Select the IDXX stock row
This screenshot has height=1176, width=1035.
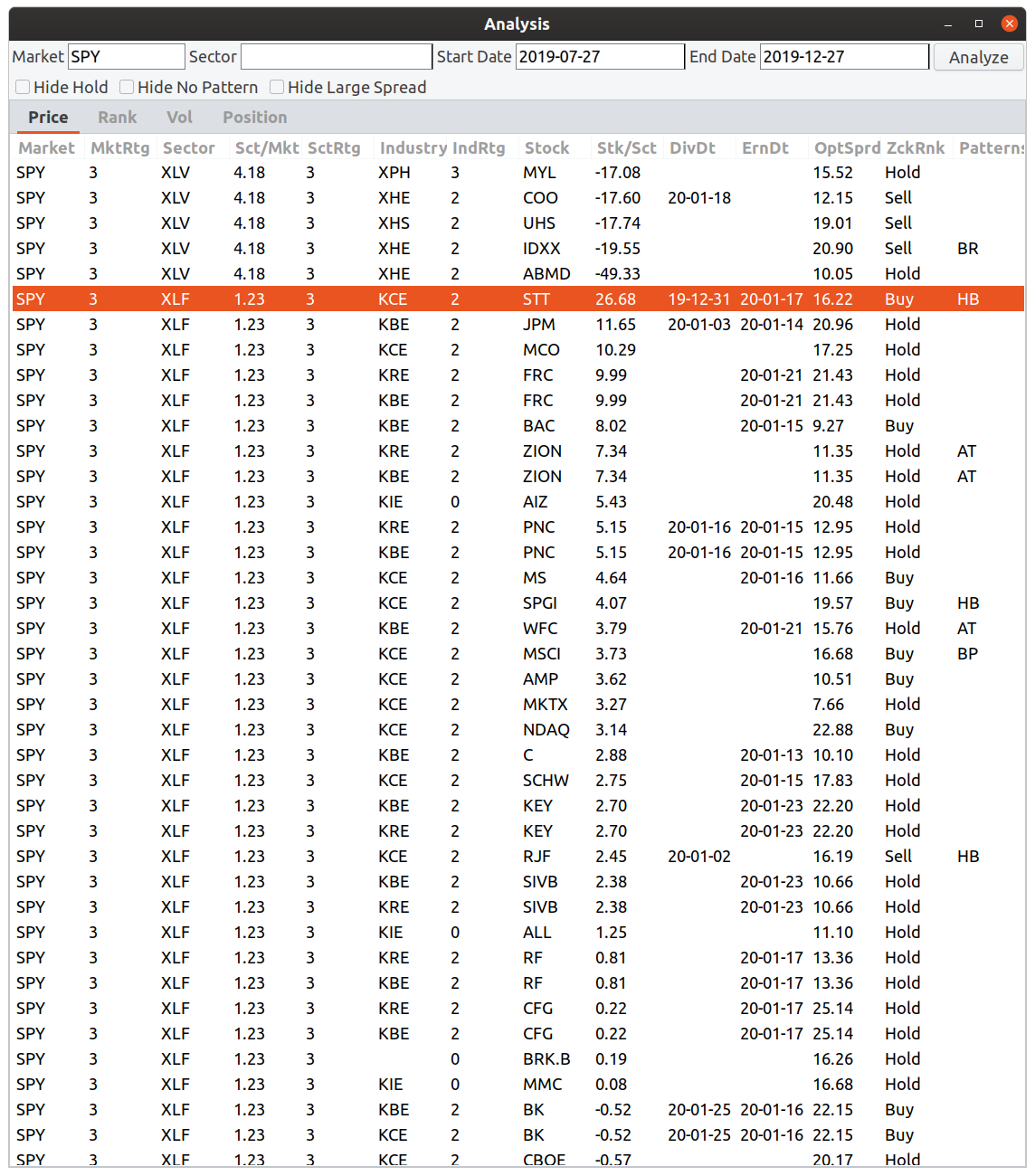[518, 248]
